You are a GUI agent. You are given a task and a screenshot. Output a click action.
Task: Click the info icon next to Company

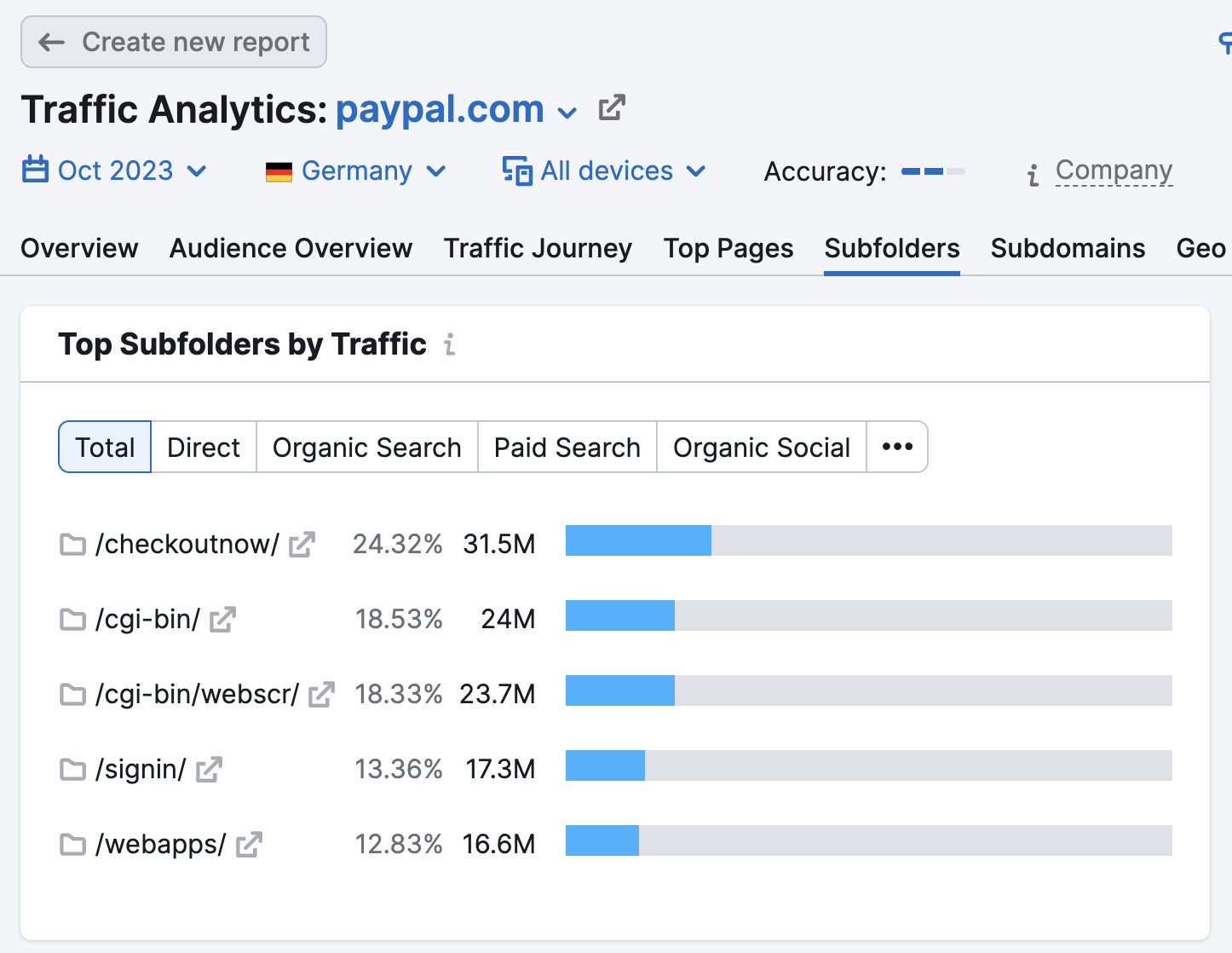pyautogui.click(x=1033, y=175)
